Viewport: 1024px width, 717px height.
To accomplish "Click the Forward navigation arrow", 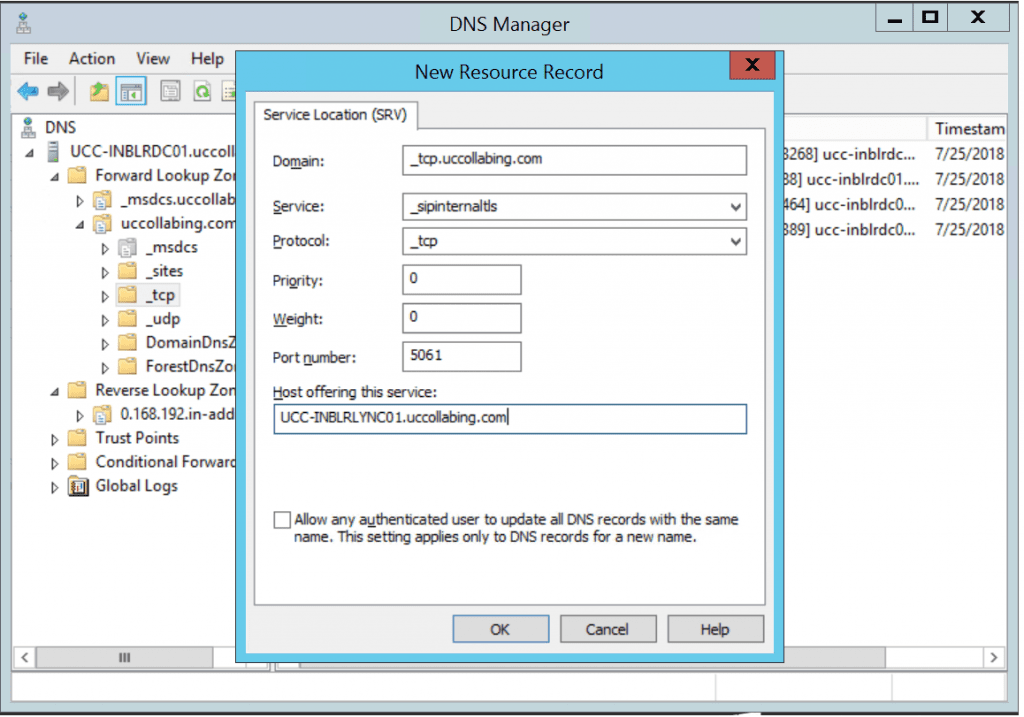I will pos(57,91).
